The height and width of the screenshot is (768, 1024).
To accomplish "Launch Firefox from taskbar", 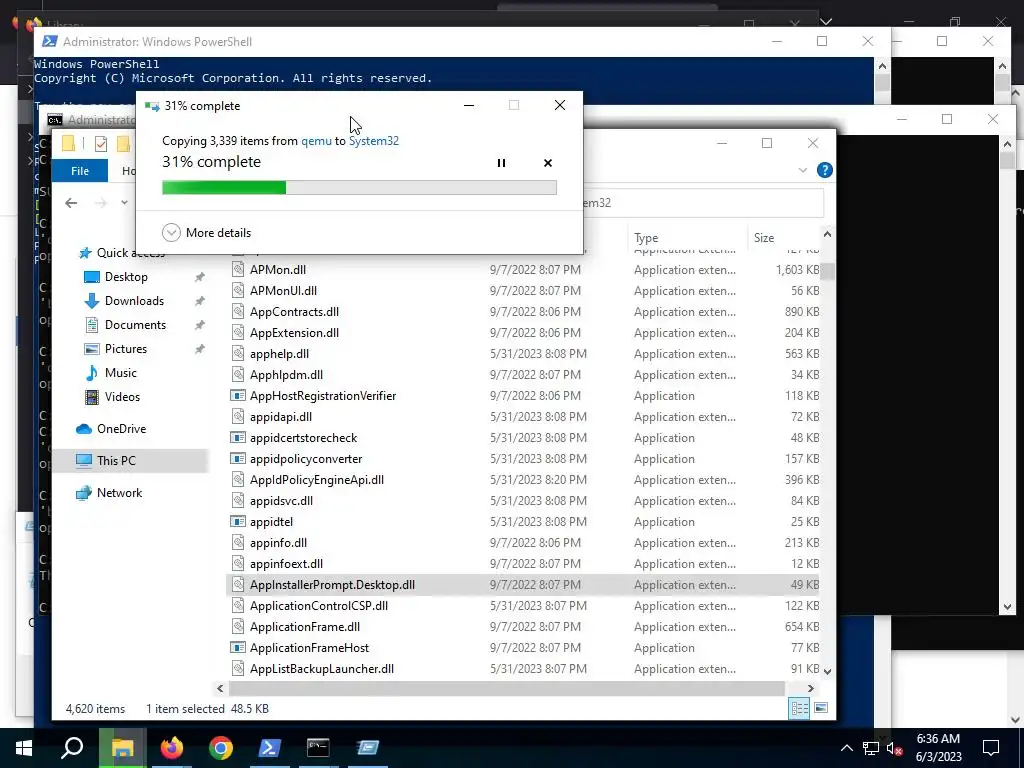I will [x=172, y=748].
